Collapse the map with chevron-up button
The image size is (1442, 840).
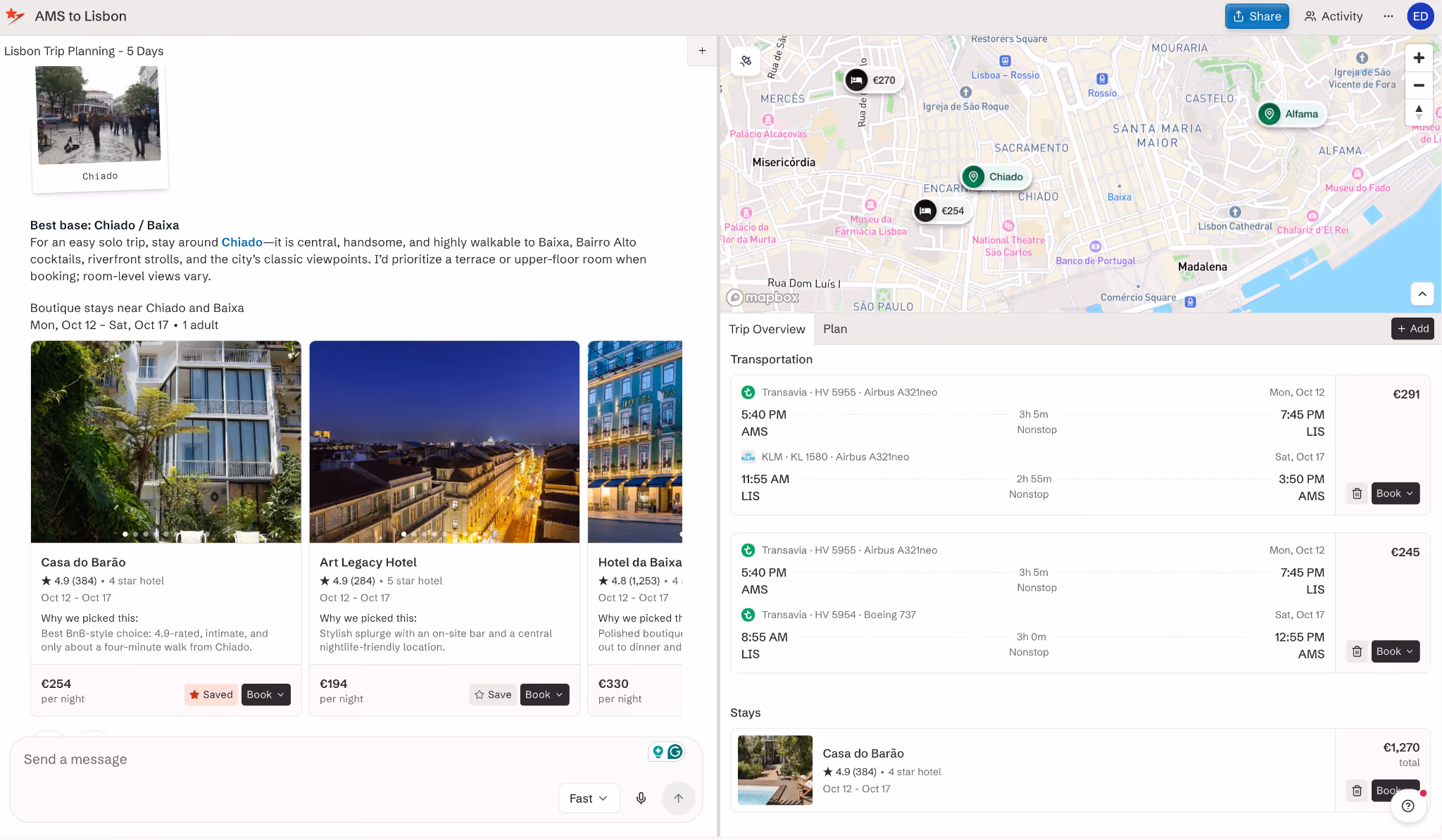pyautogui.click(x=1422, y=294)
